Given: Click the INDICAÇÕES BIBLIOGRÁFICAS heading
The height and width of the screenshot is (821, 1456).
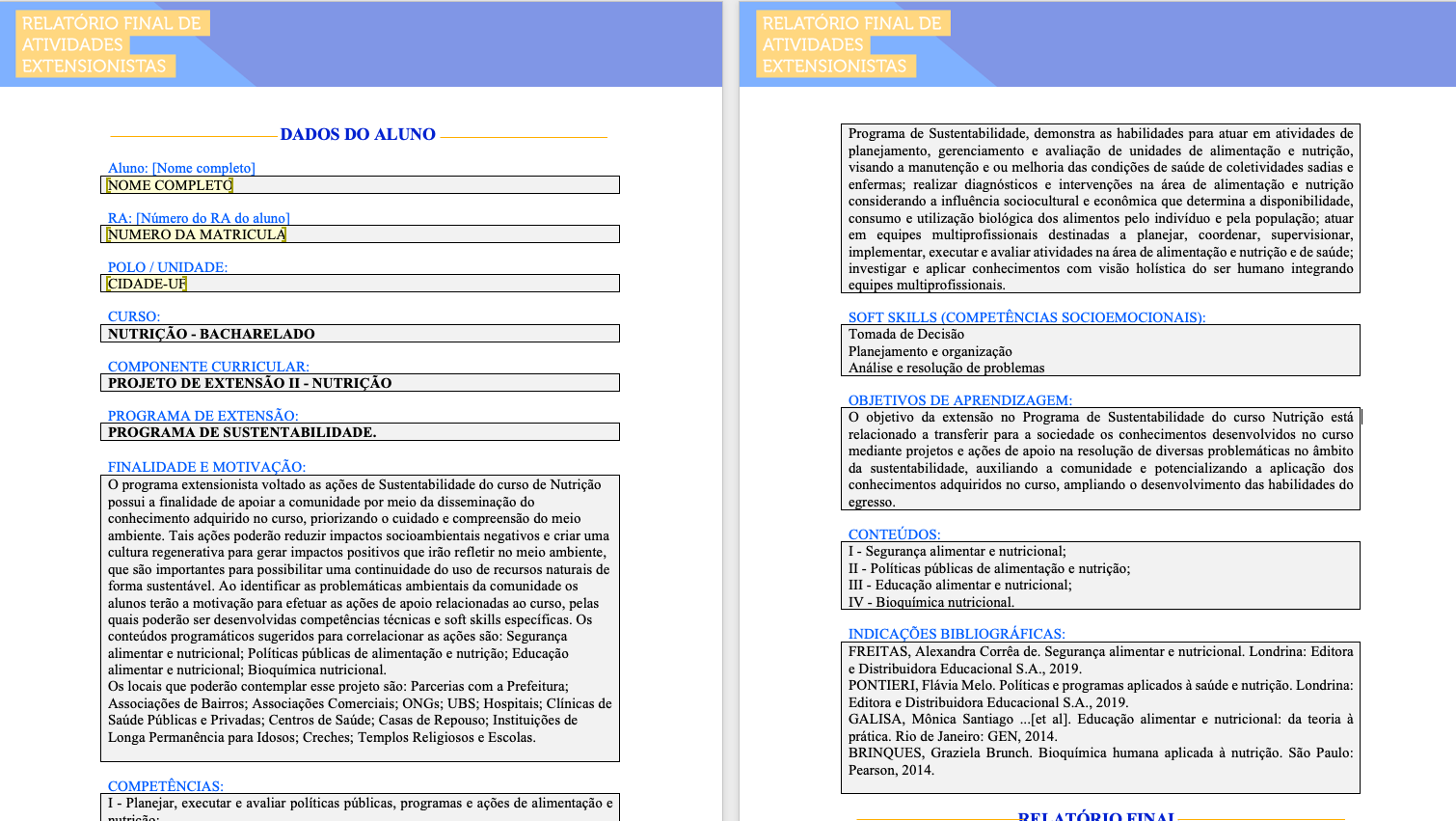Looking at the screenshot, I should click(957, 634).
